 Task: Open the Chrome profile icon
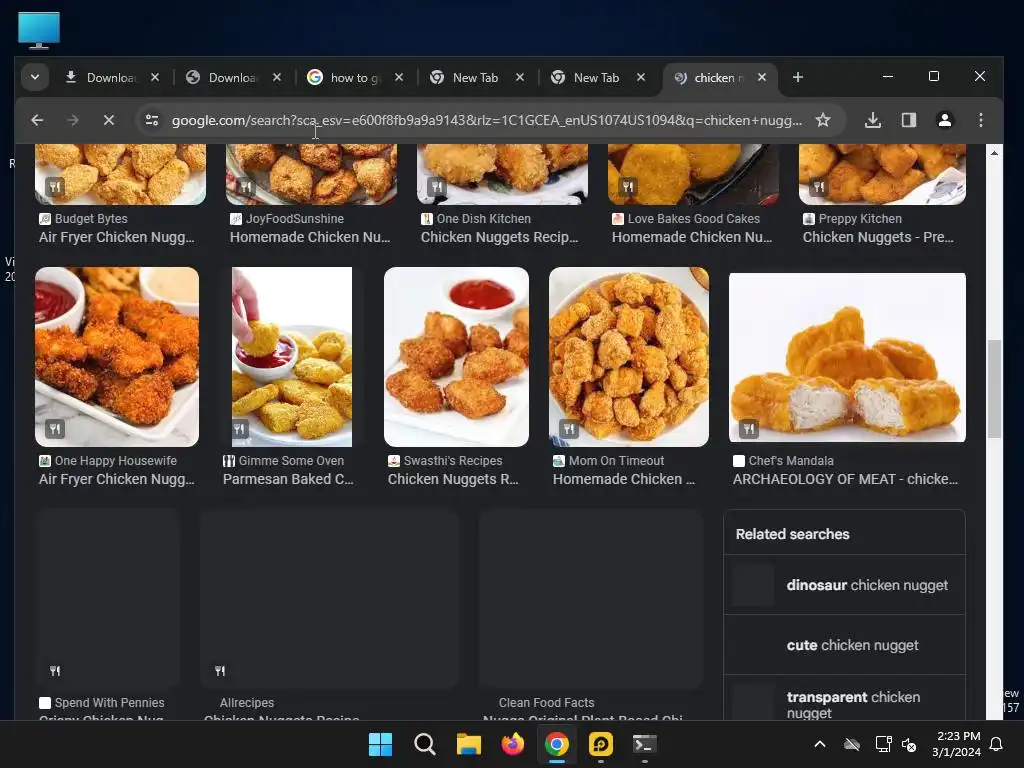pos(944,120)
